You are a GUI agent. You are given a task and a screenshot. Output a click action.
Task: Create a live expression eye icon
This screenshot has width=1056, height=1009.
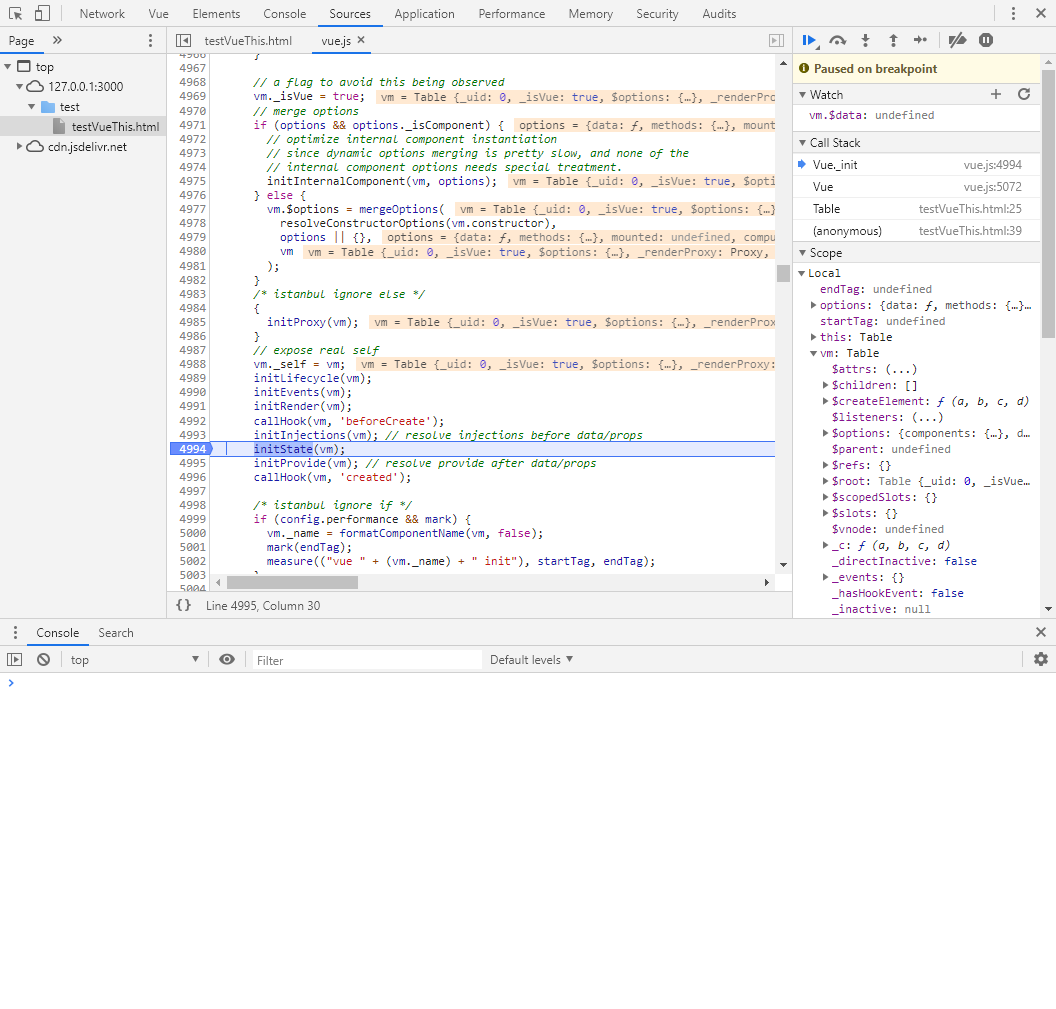(227, 659)
